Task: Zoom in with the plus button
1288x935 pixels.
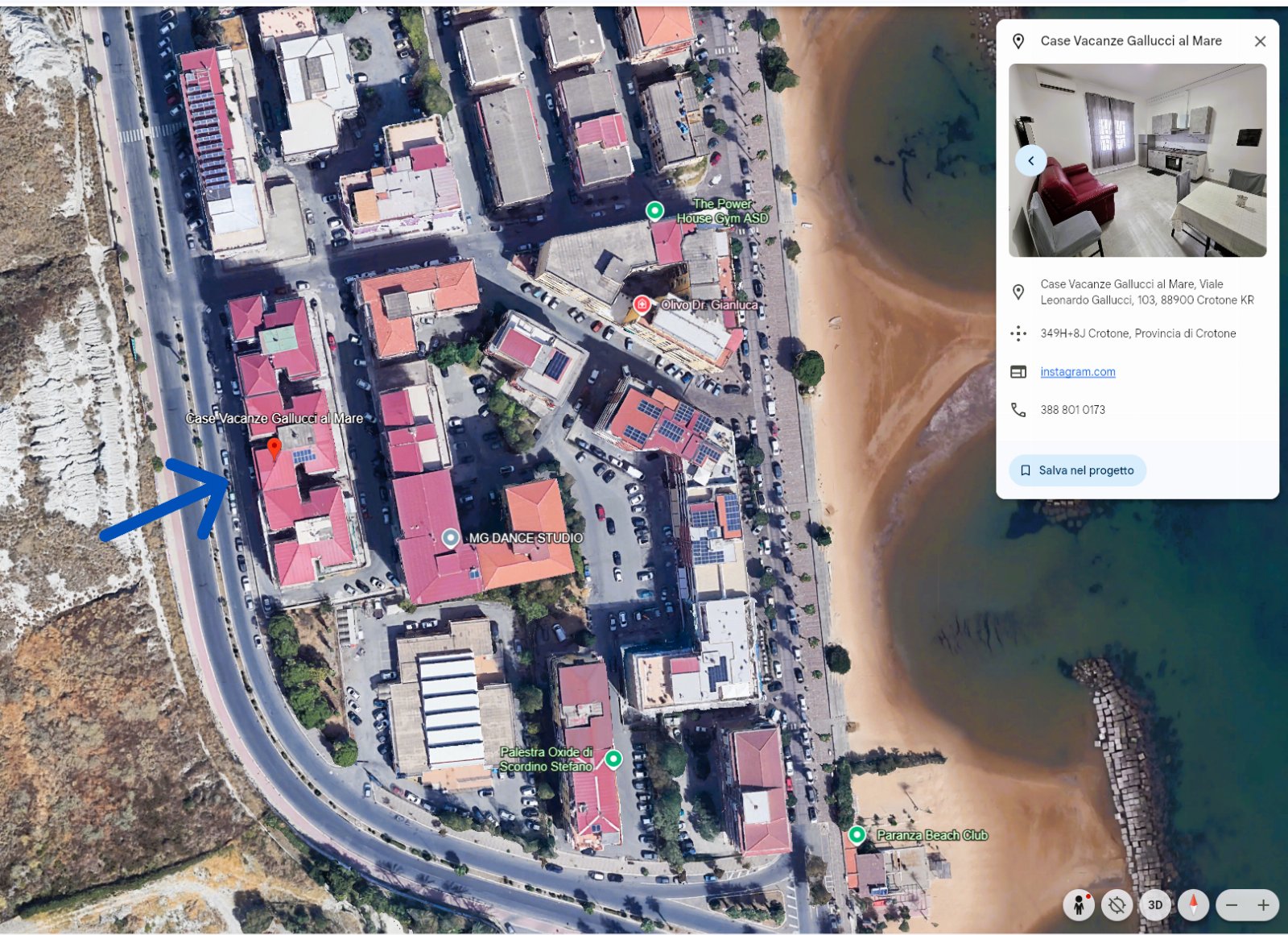Action: [1264, 905]
